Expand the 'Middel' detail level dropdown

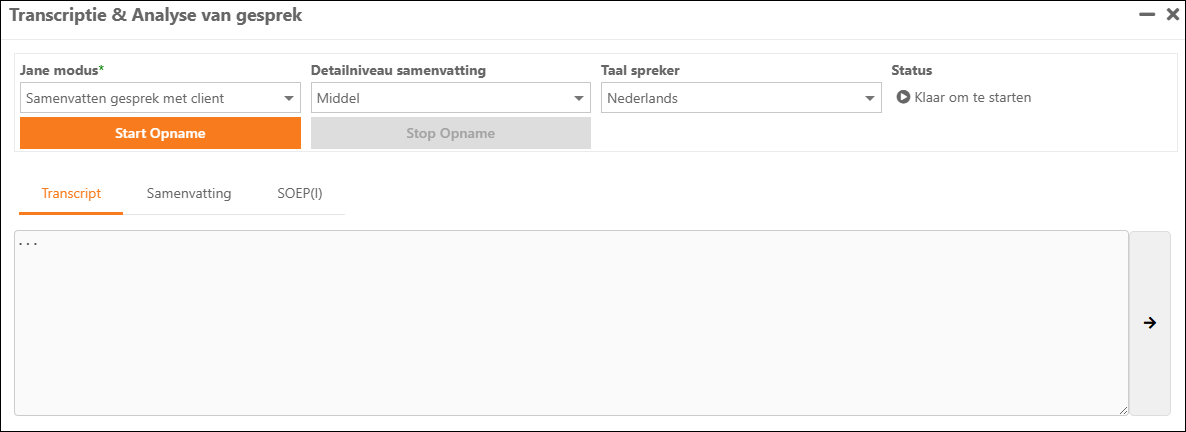pos(440,98)
